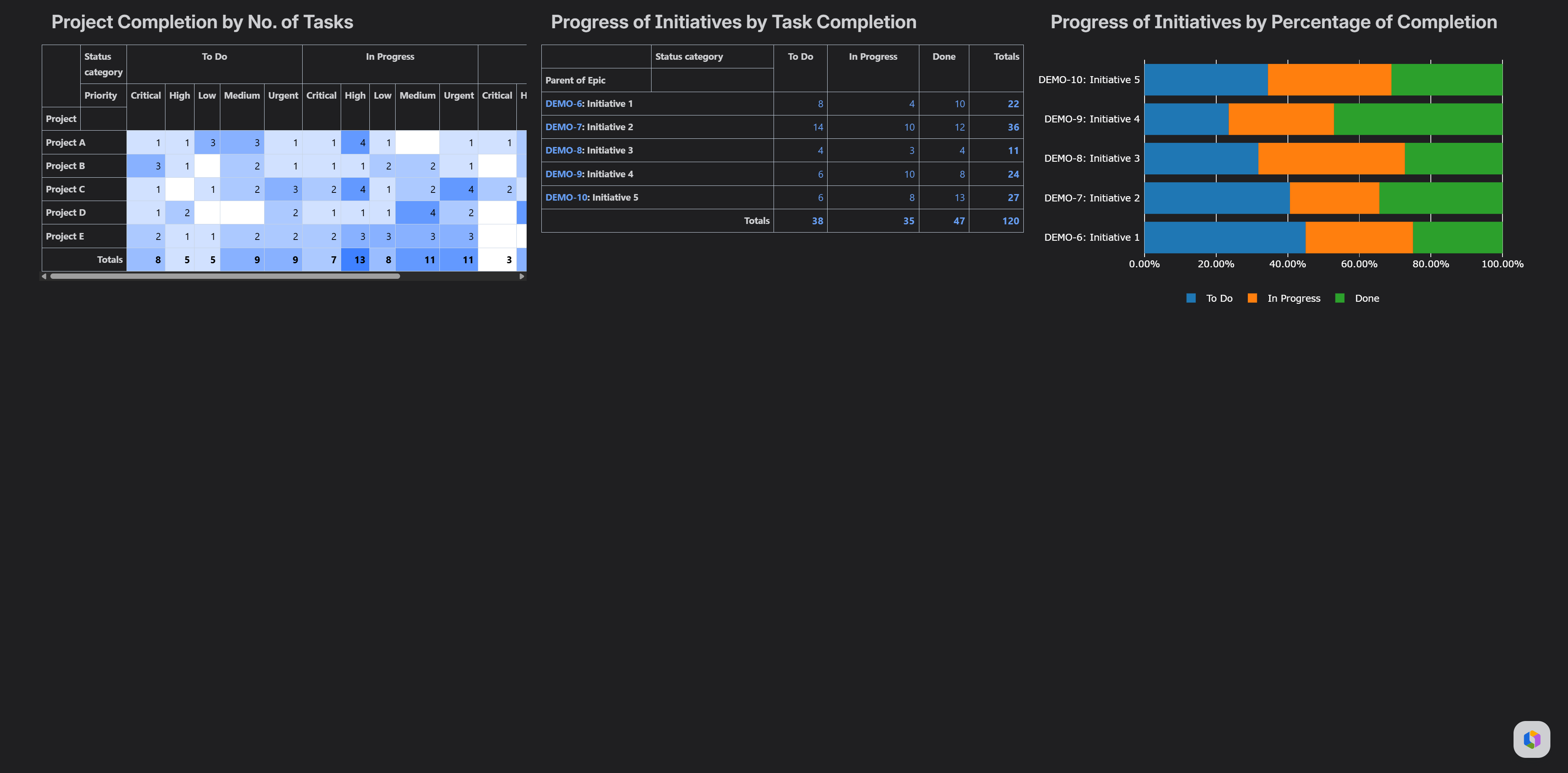This screenshot has width=1568, height=773.
Task: Click the right arrow of the table's horizontal scrollbar
Action: click(522, 276)
